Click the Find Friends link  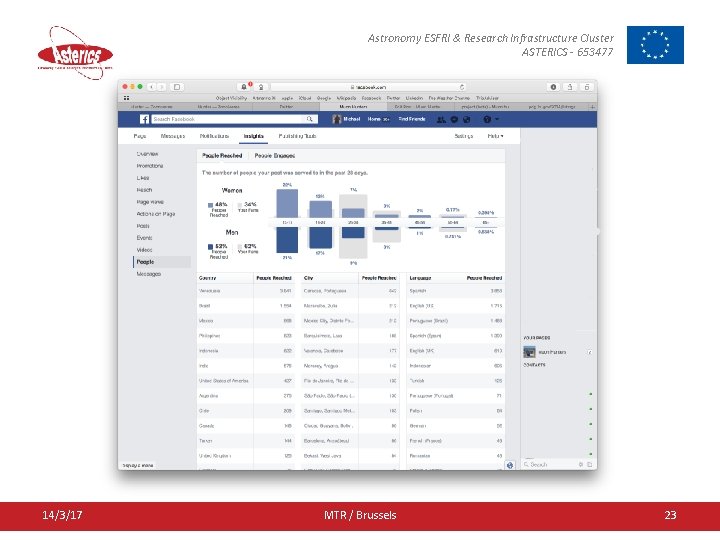pyautogui.click(x=412, y=119)
